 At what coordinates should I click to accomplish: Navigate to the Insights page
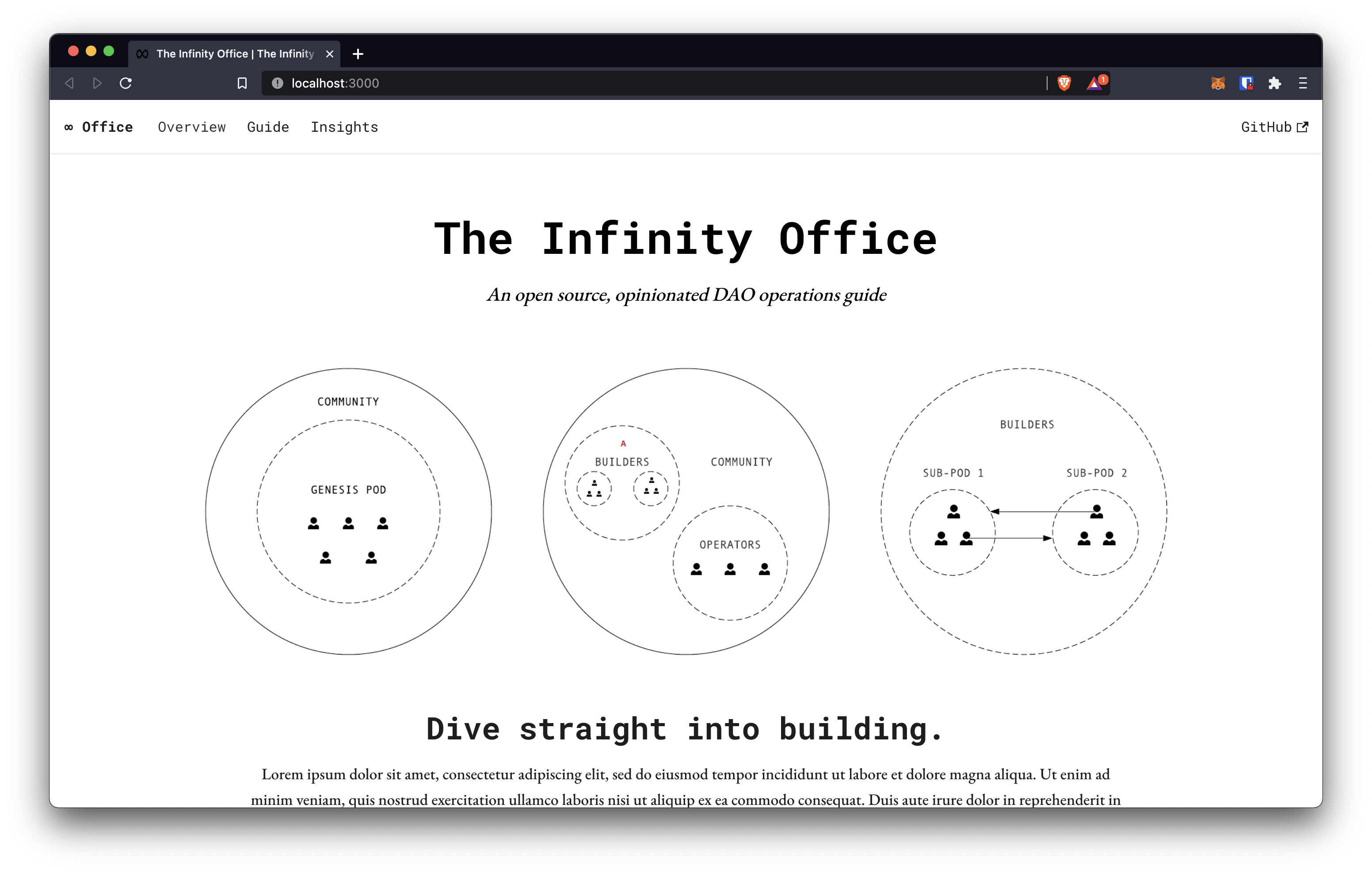click(344, 127)
